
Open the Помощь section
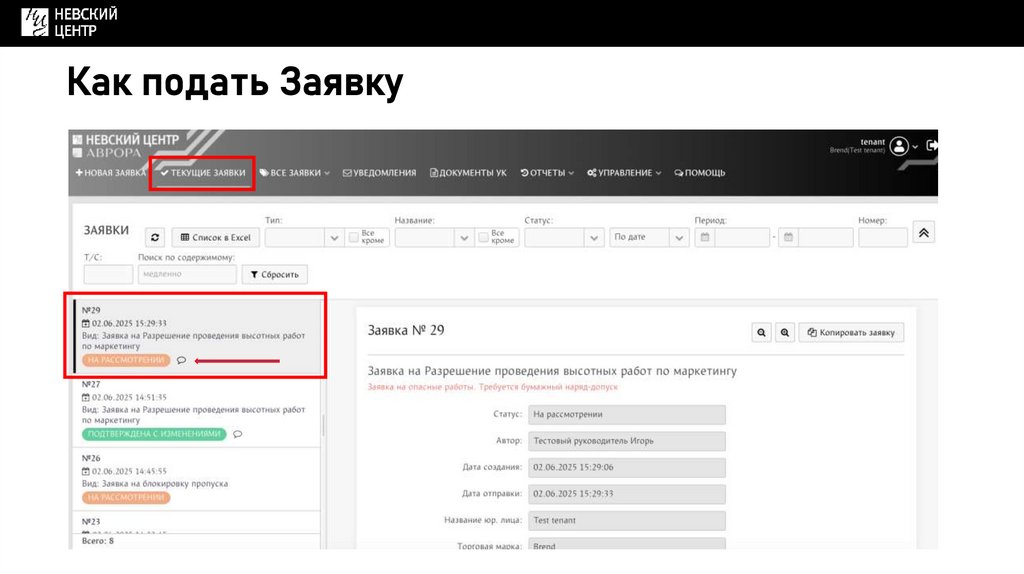click(700, 173)
